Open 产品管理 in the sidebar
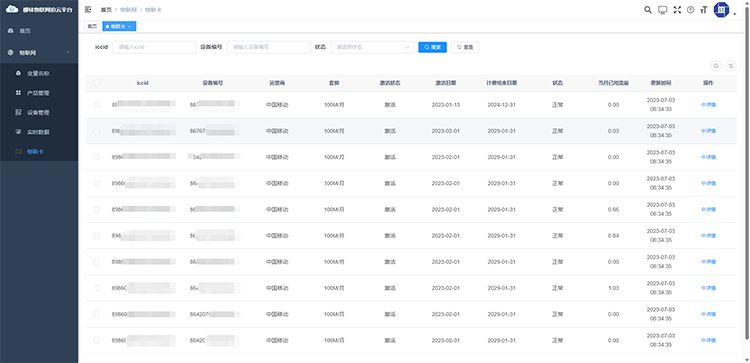Screen dimensions: 750x363 click(x=39, y=93)
